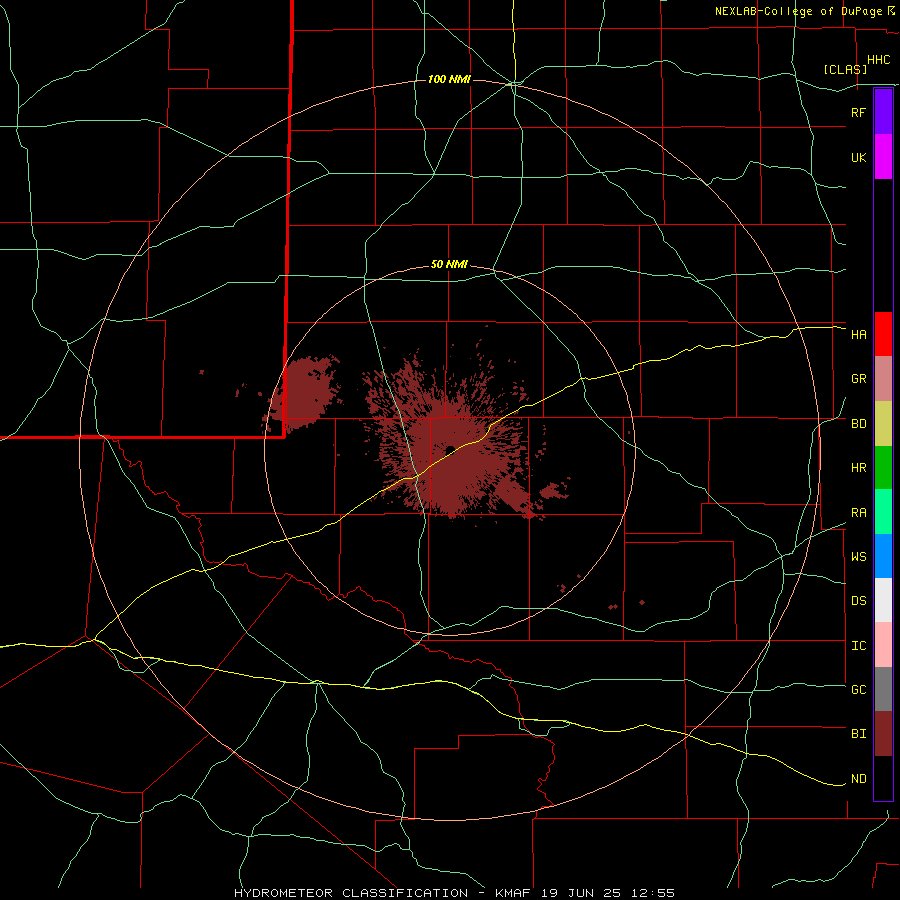
Task: Click the 50 NMI range ring label
Action: pyautogui.click(x=449, y=265)
